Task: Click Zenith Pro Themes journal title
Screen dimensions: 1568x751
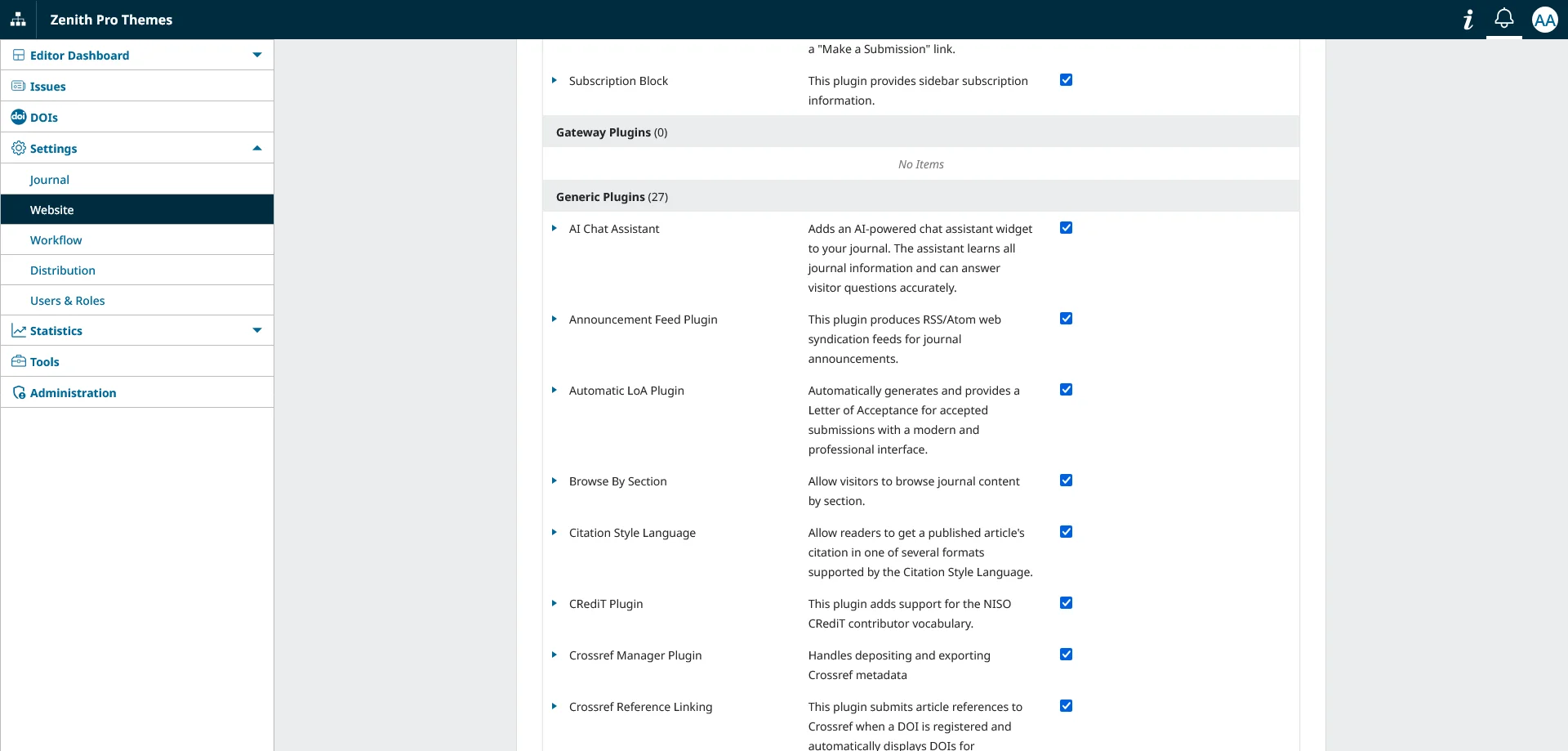Action: click(111, 20)
